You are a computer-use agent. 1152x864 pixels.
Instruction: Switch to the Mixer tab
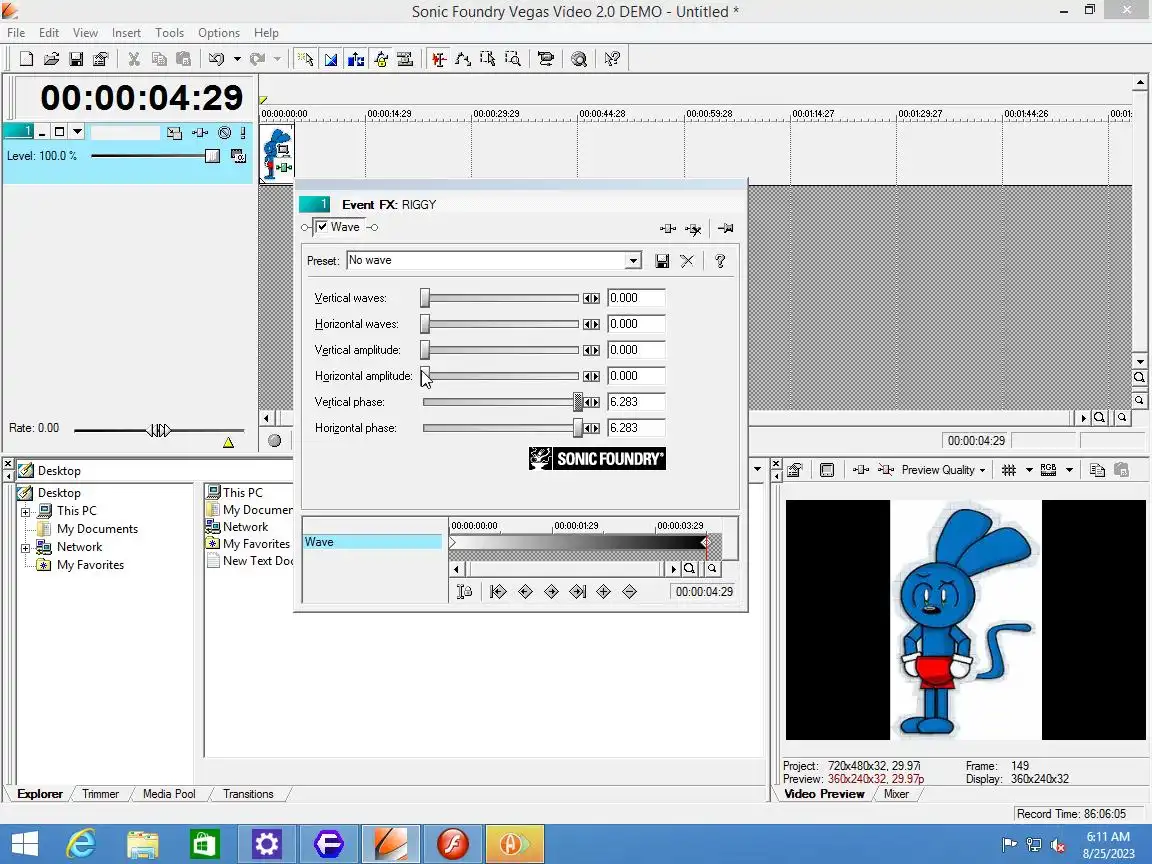896,793
